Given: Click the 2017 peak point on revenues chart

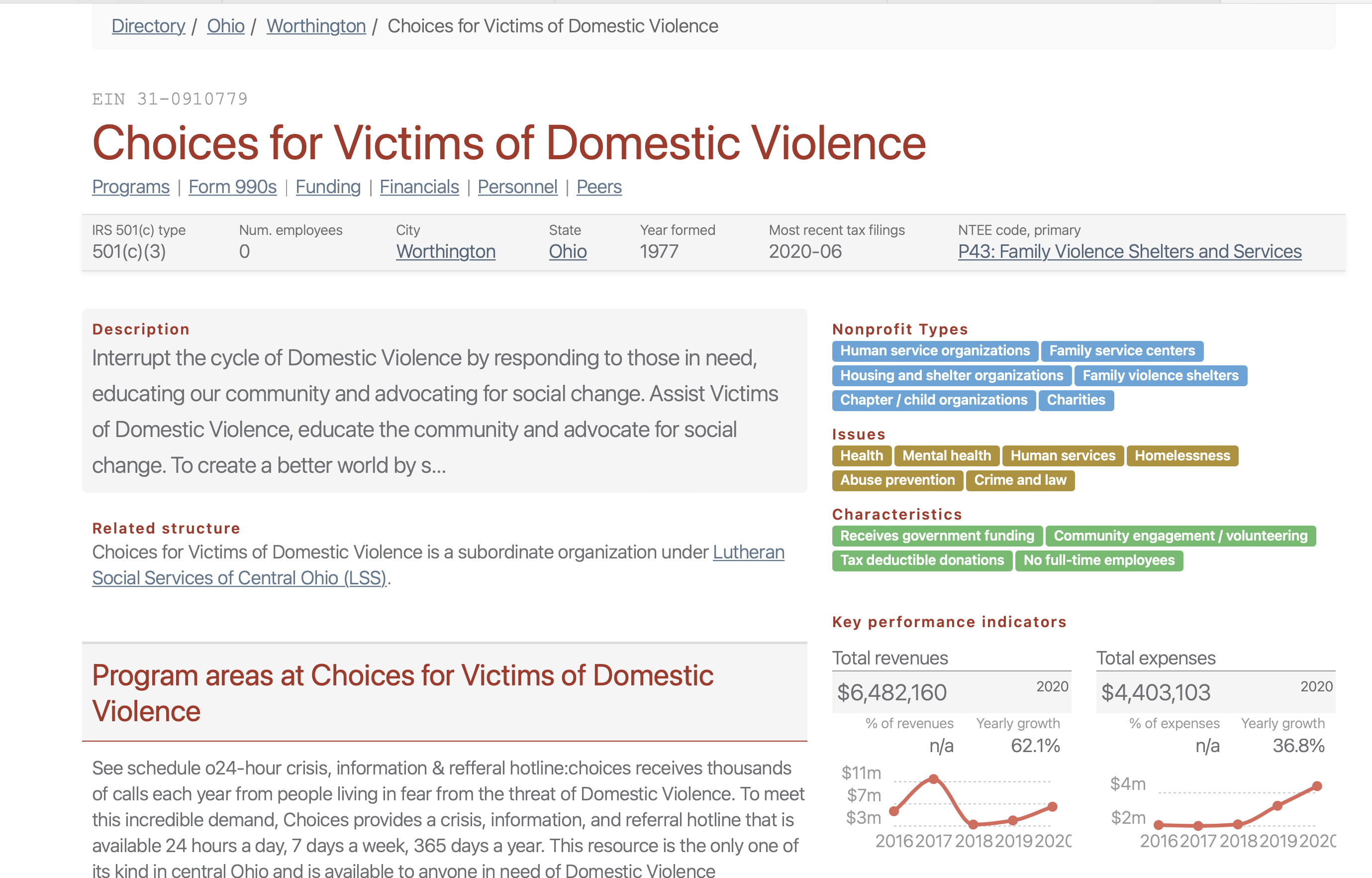Looking at the screenshot, I should 933,778.
